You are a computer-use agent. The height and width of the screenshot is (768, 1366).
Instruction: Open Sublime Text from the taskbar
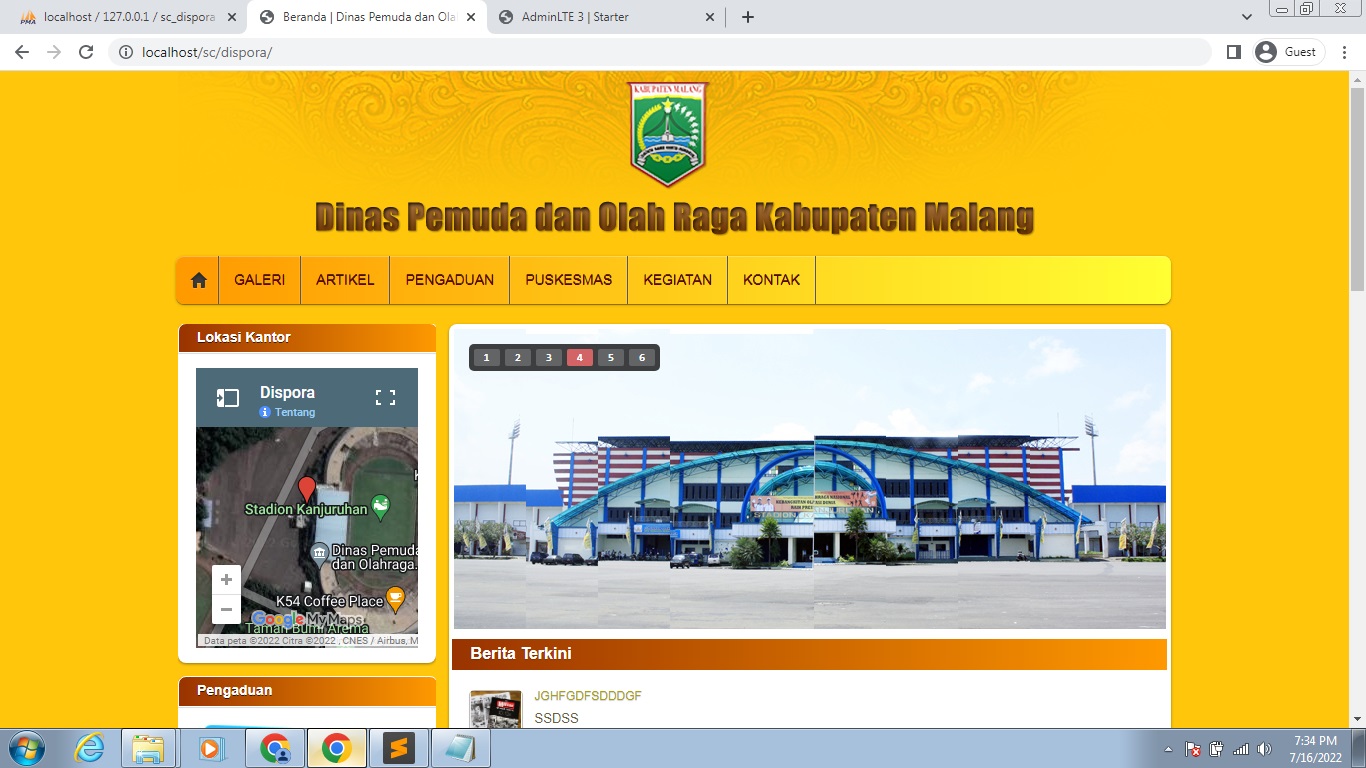tap(399, 747)
